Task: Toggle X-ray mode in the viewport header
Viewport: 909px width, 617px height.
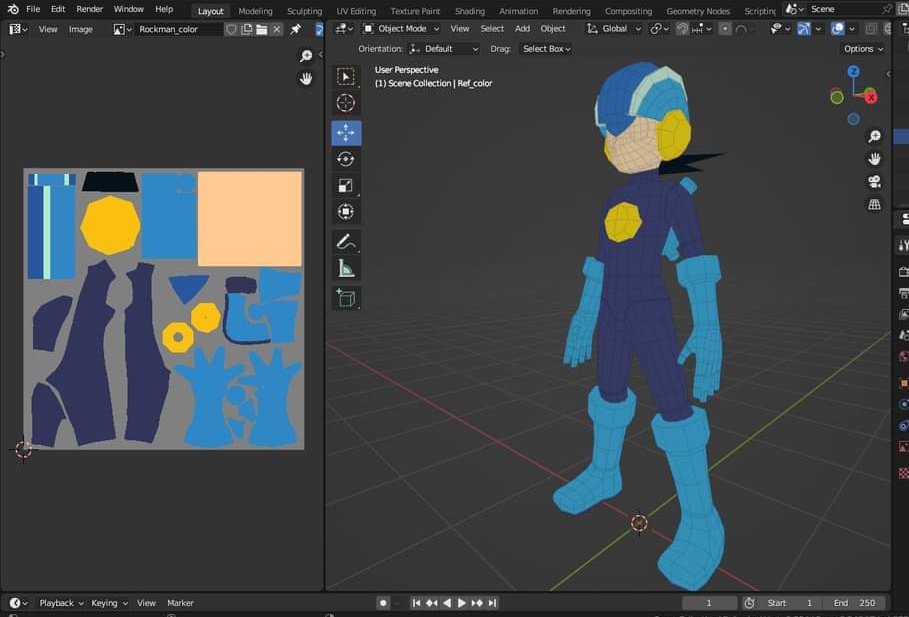Action: click(x=871, y=28)
